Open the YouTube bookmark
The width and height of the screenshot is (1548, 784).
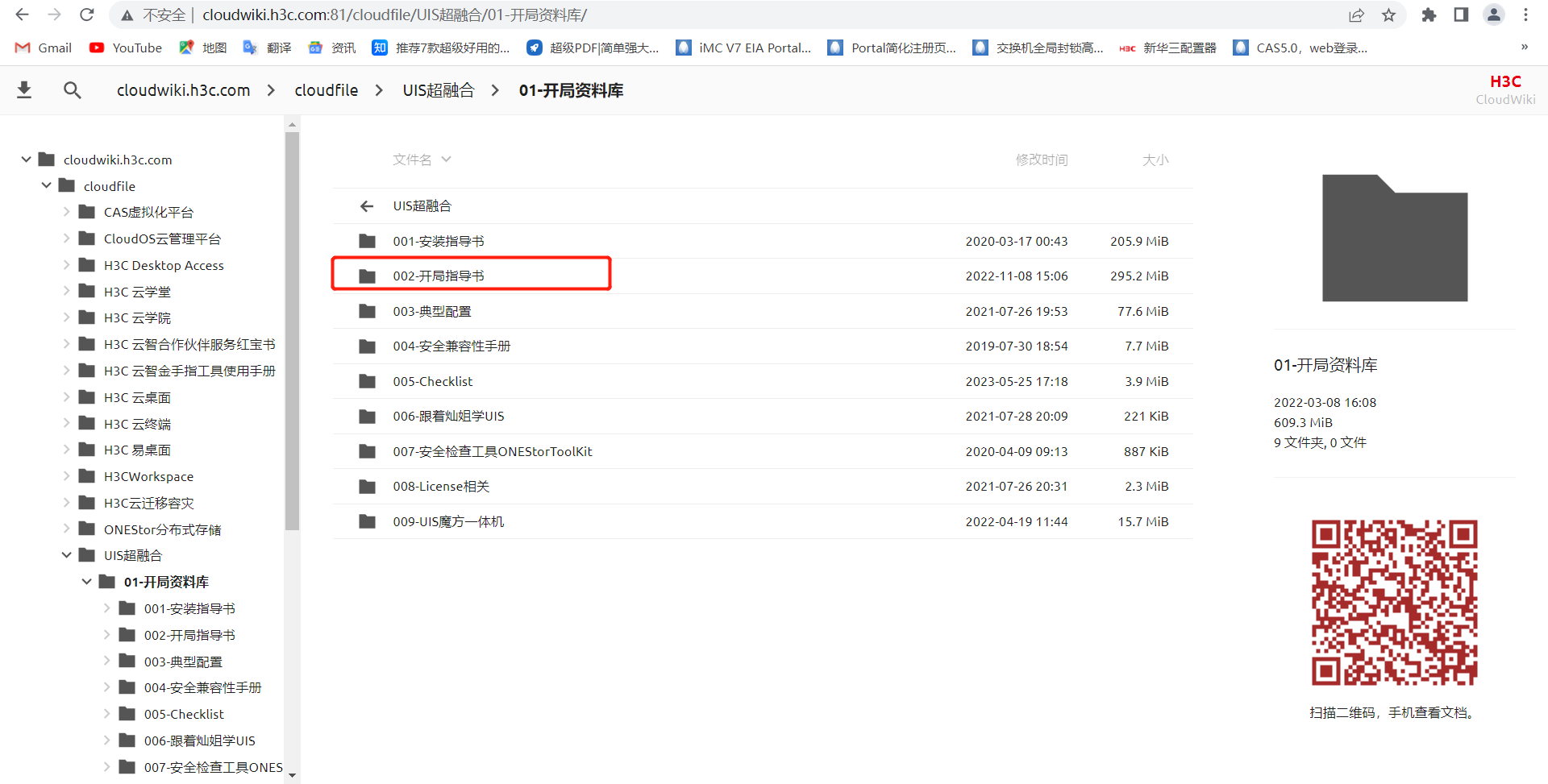[x=126, y=48]
